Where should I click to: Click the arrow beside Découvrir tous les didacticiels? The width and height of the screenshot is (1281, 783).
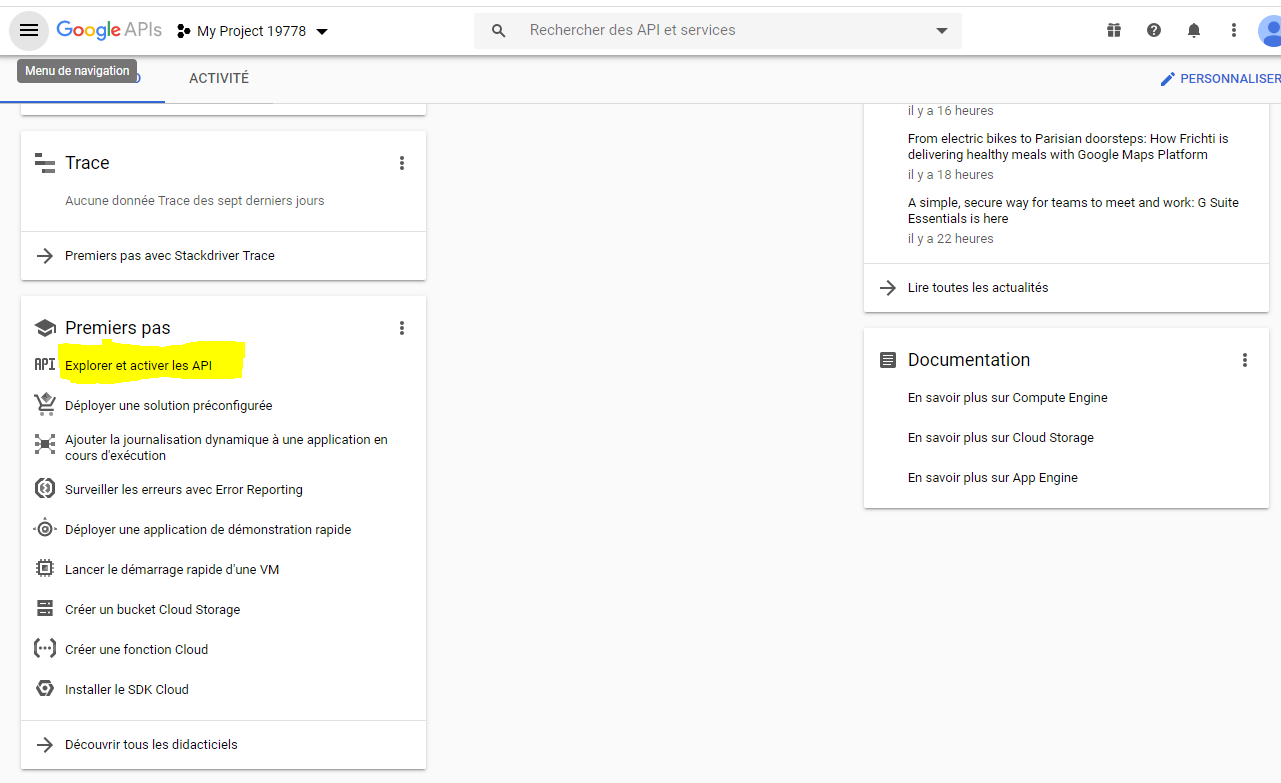[44, 745]
